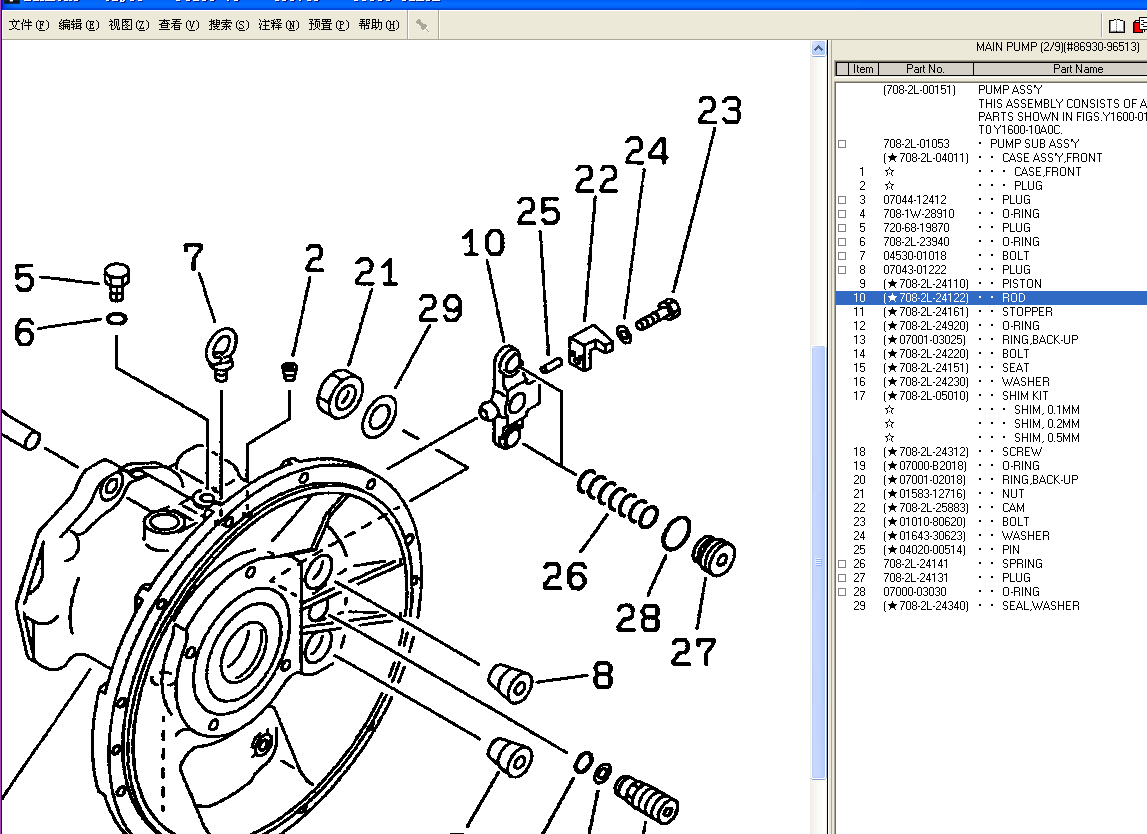Select item 22 CAM row
Screen dimensions: 1147x834
[991, 508]
